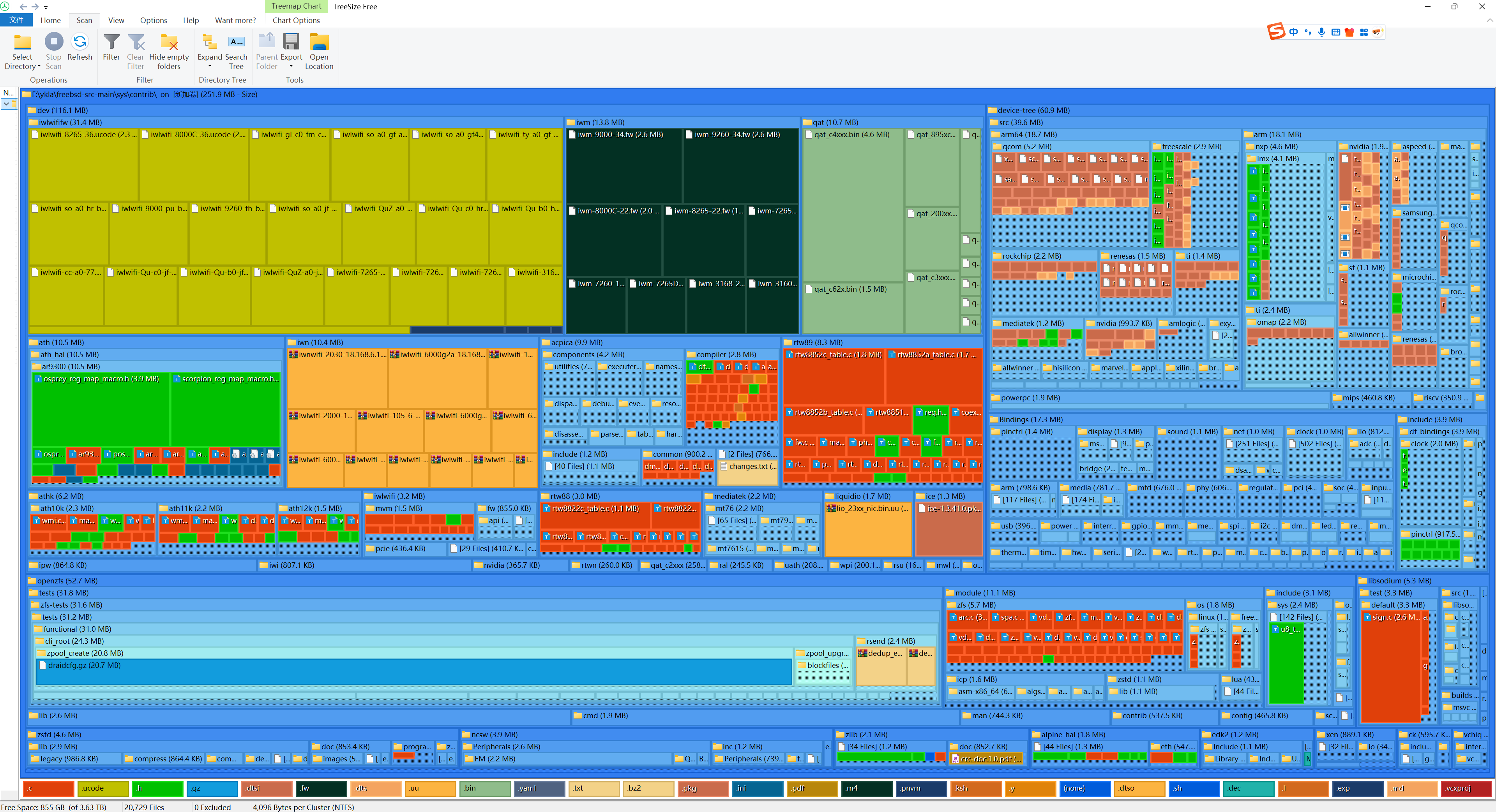Click the back navigation arrow
Image resolution: width=1496 pixels, height=812 pixels.
pyautogui.click(x=23, y=7)
